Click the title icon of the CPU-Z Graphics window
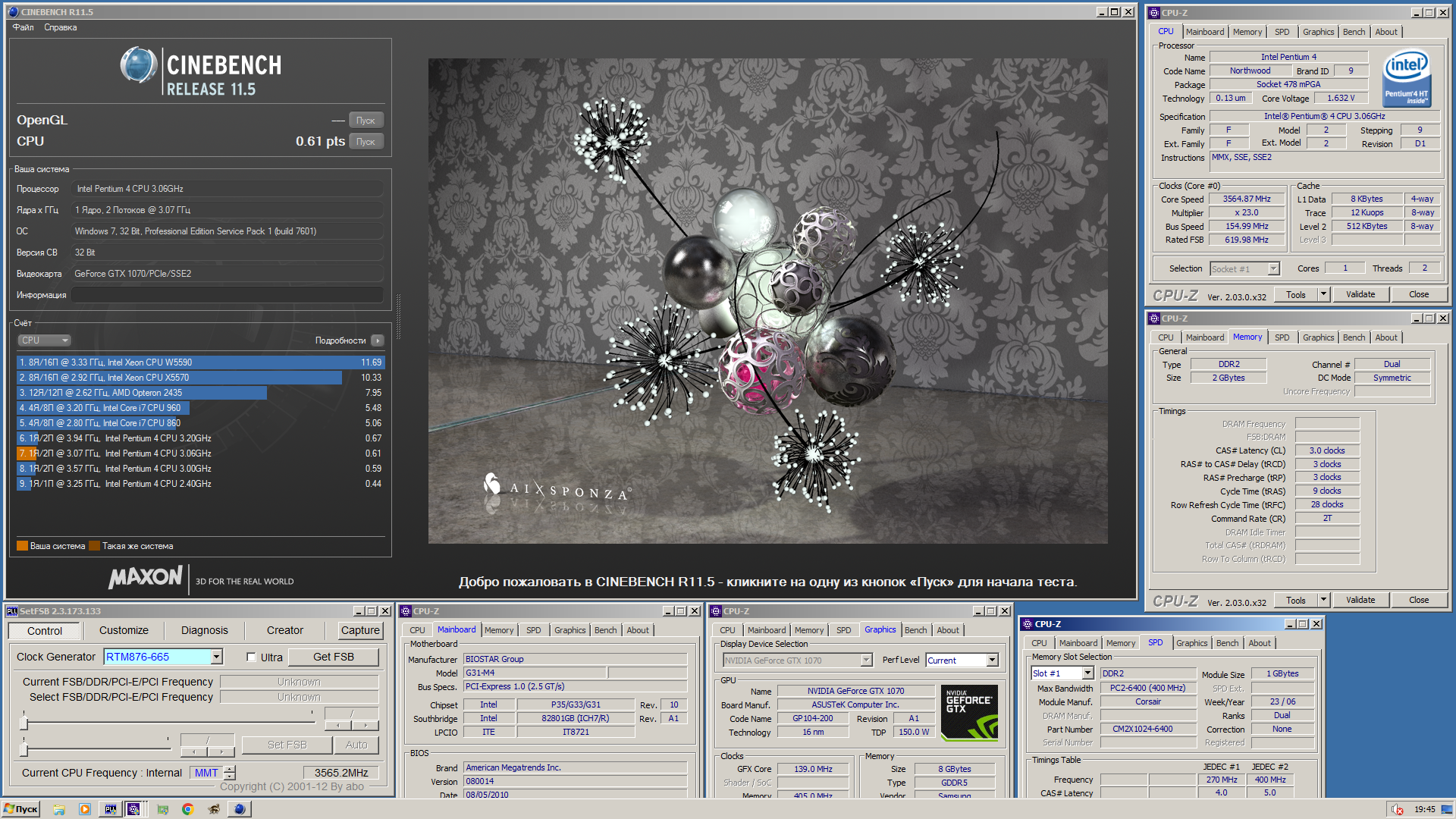This screenshot has width=1456, height=819. point(716,611)
